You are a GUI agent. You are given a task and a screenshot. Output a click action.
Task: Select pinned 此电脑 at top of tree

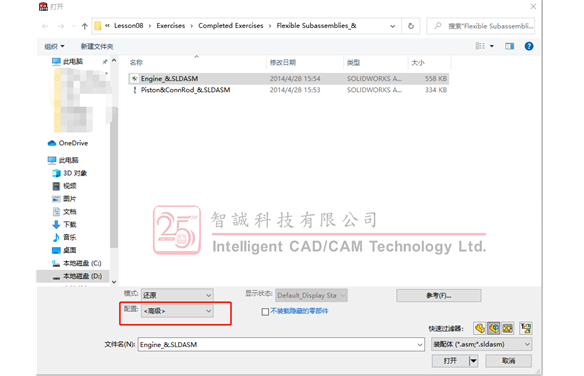[x=67, y=61]
